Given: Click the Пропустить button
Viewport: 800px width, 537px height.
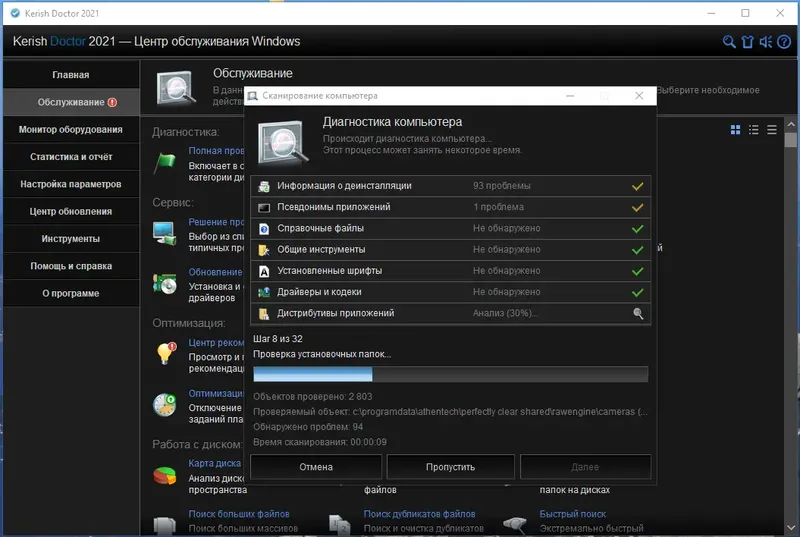Looking at the screenshot, I should (451, 467).
